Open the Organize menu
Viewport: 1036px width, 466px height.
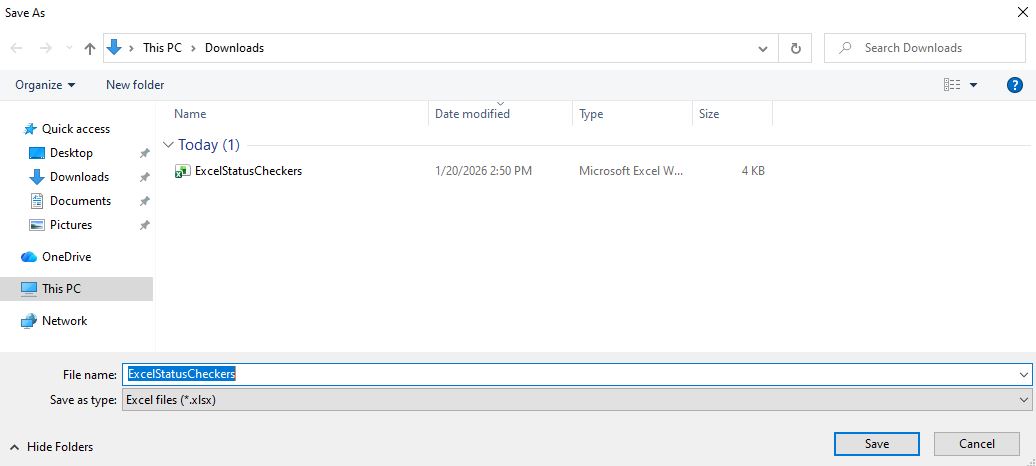point(45,85)
